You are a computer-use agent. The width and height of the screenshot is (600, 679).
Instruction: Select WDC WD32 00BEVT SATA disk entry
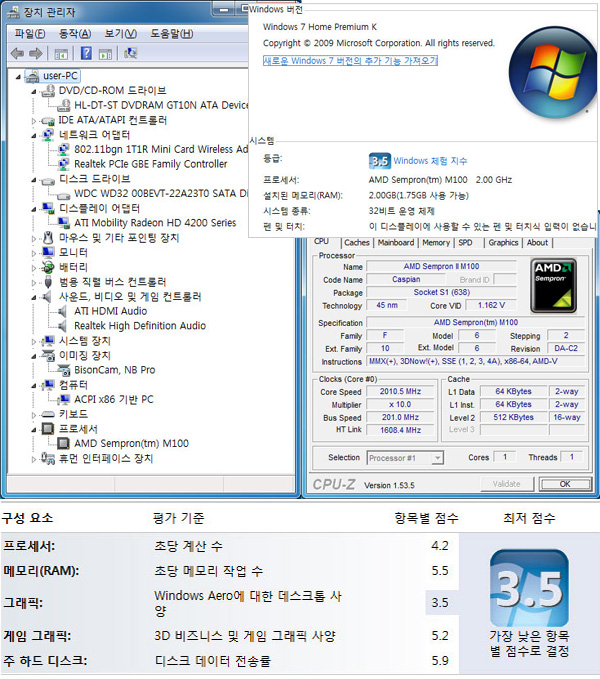[161, 194]
